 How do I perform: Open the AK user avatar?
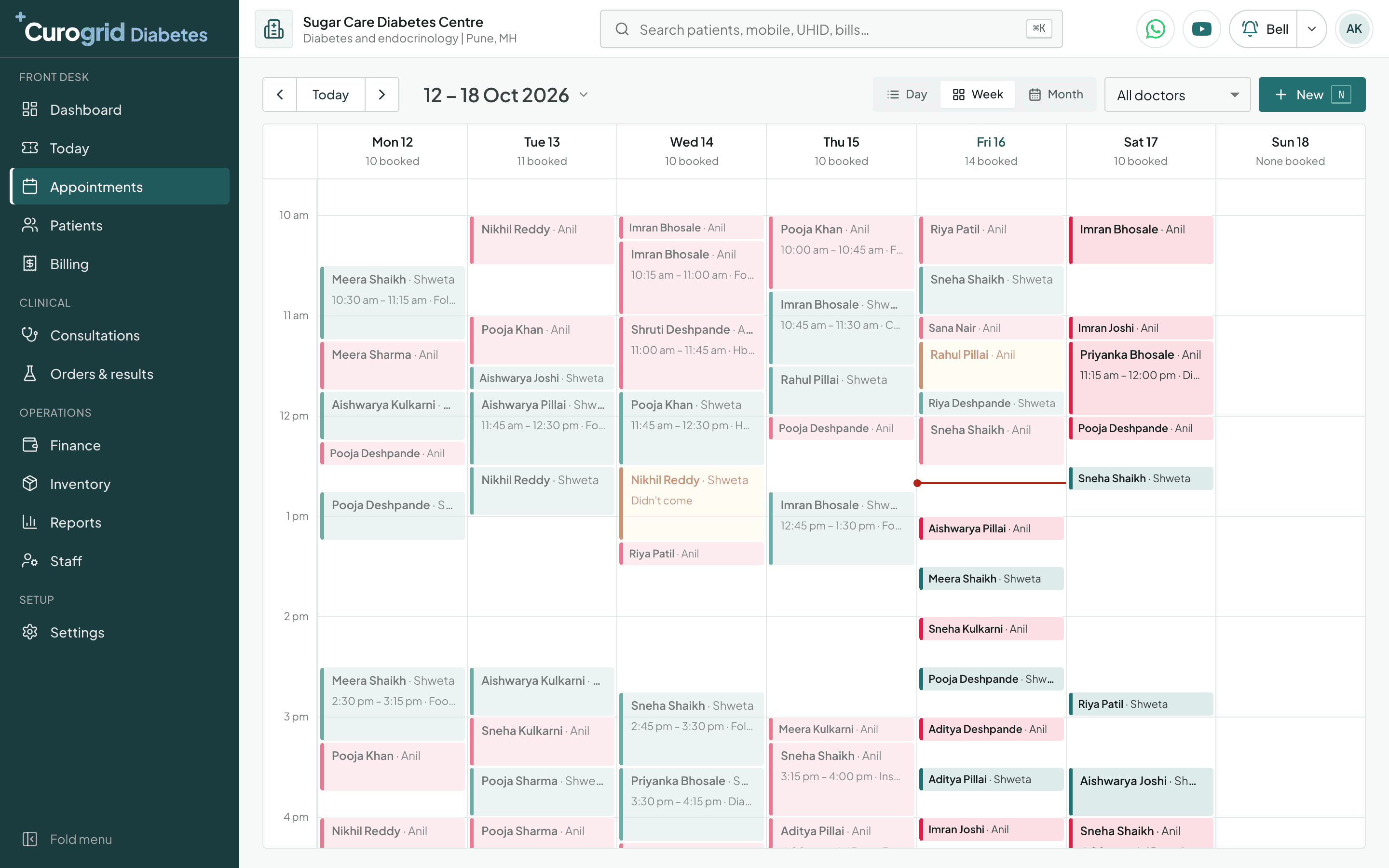tap(1353, 29)
